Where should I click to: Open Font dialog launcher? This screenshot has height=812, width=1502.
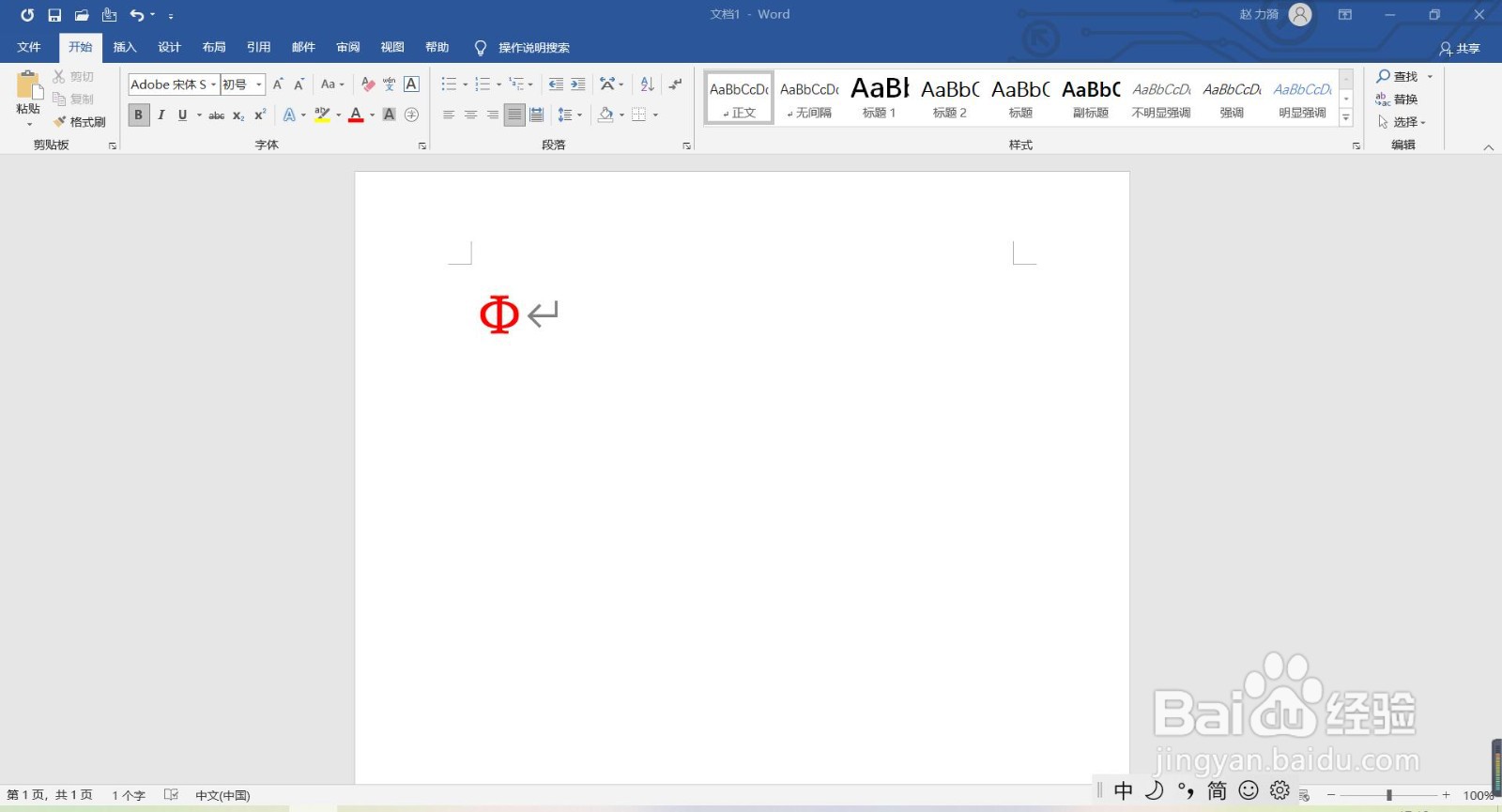pos(422,146)
